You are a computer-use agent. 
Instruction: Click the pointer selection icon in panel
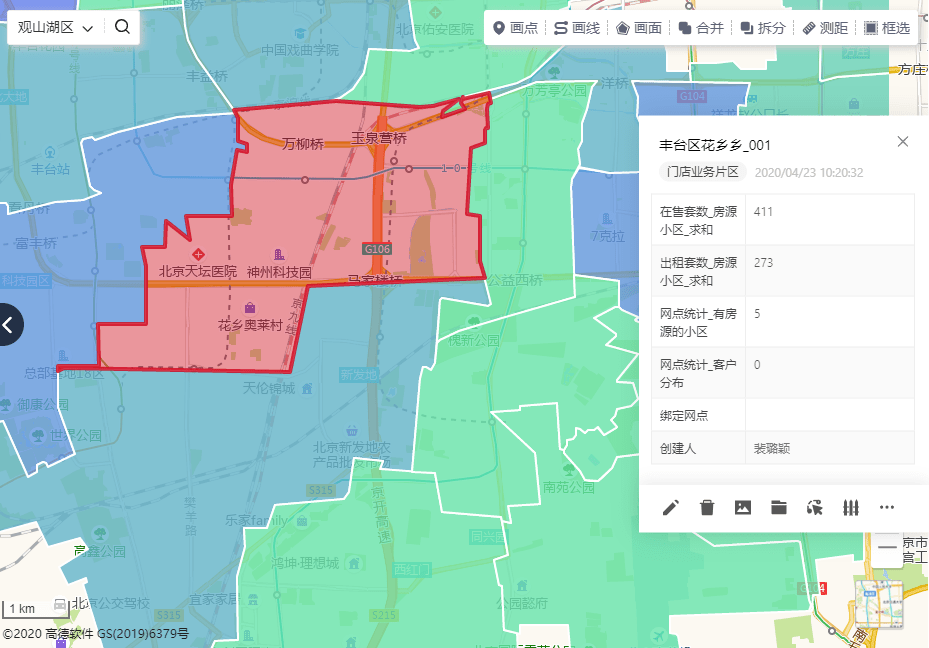[815, 508]
